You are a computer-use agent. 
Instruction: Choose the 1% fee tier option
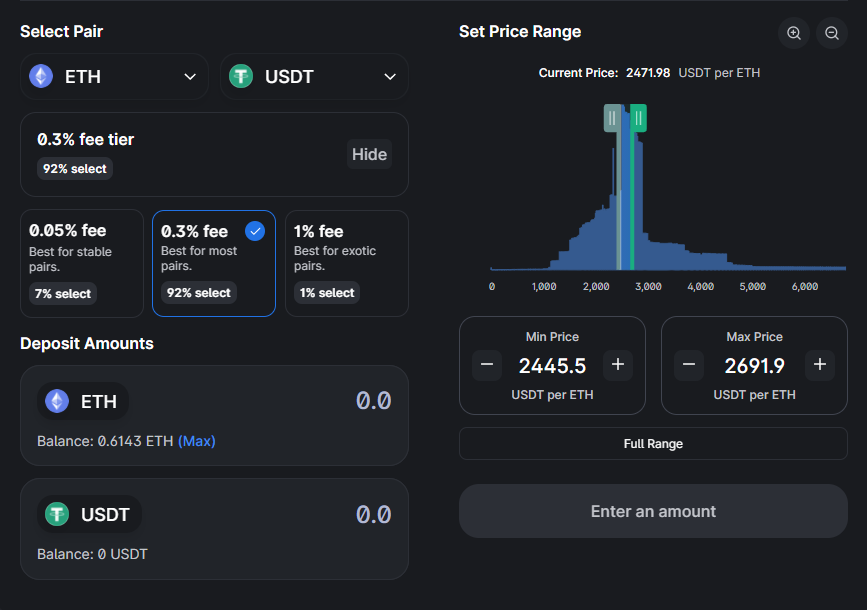point(346,263)
